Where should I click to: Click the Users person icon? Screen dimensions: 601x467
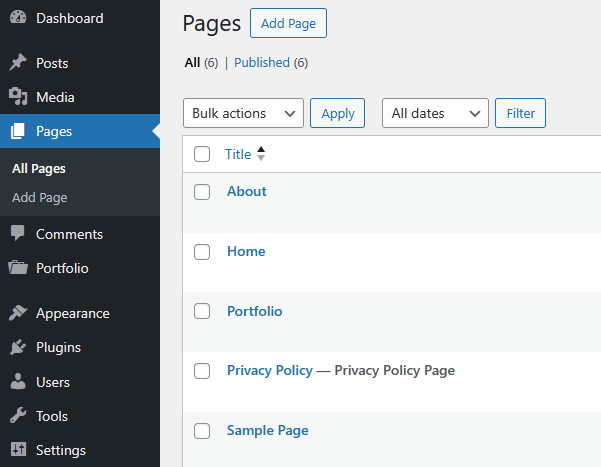coord(18,382)
